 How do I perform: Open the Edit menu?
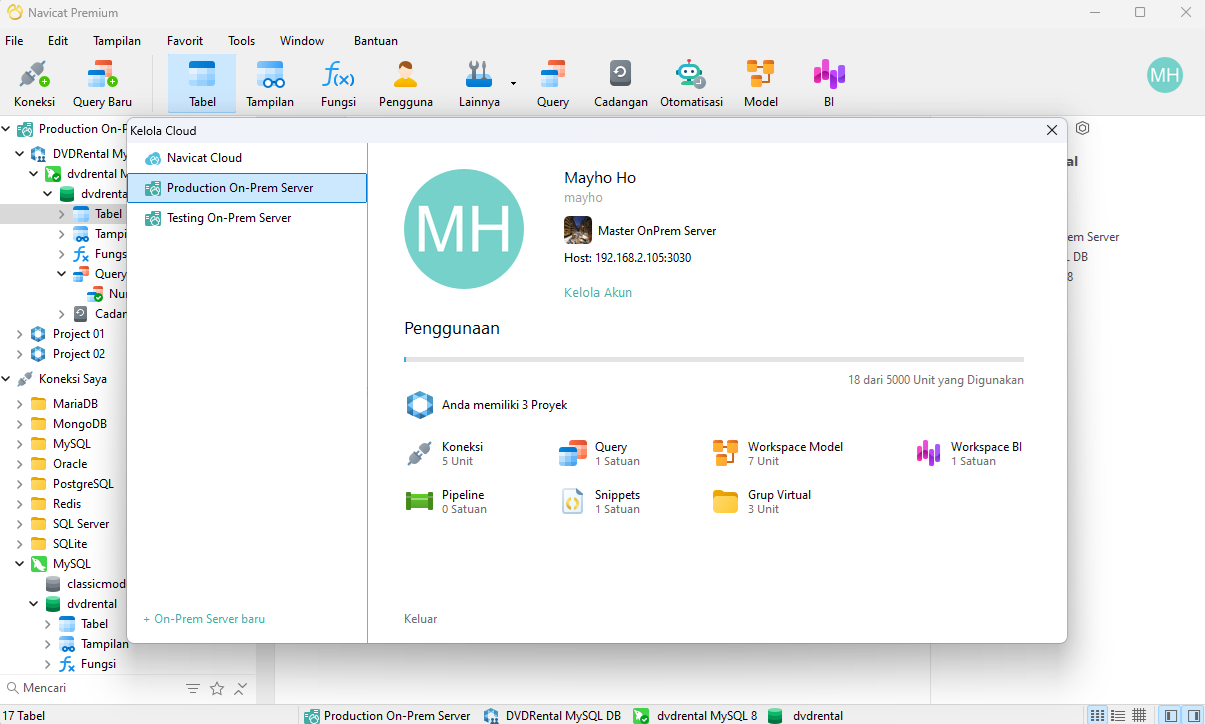click(58, 41)
